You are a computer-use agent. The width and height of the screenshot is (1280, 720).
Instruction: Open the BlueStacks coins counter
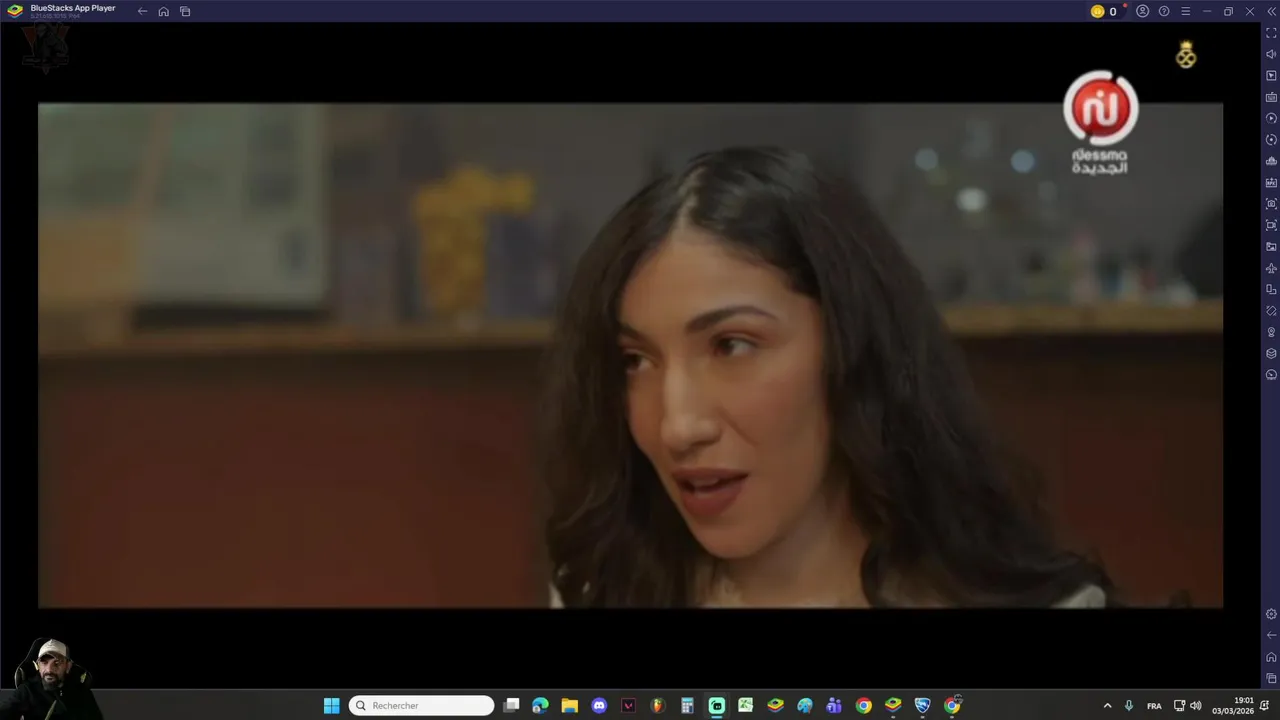1104,11
